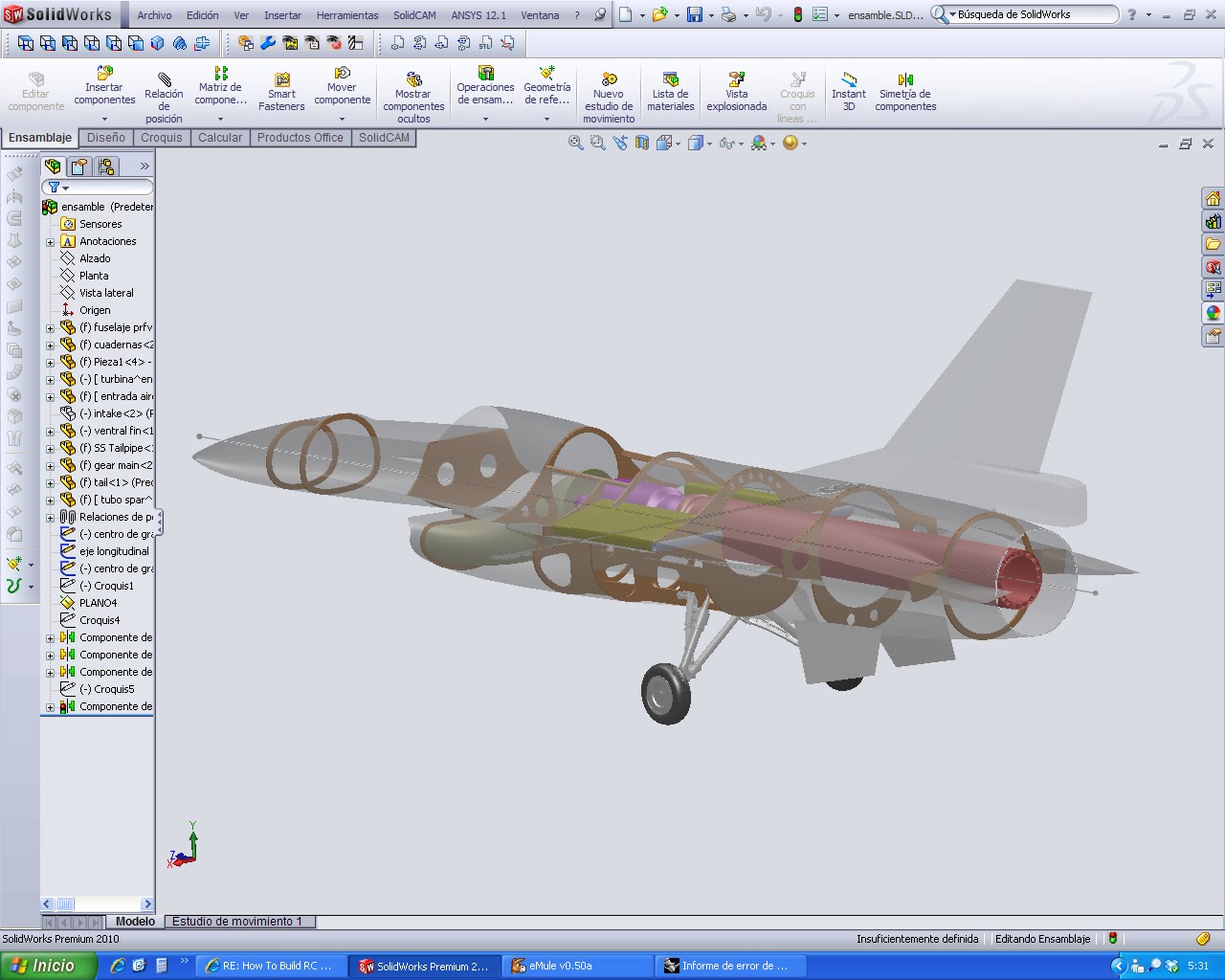Open the Save button dropdown arrow
The height and width of the screenshot is (980, 1225).
(711, 15)
